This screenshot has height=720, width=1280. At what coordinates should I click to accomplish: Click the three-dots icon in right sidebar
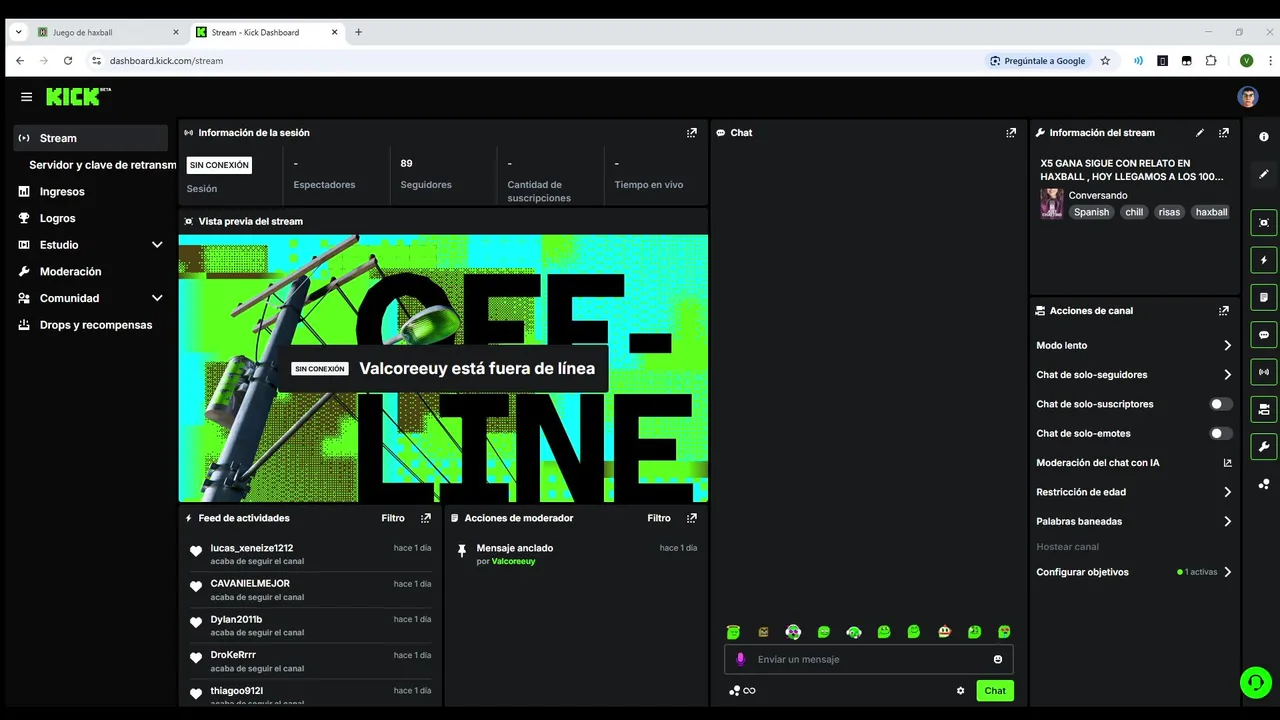1264,484
